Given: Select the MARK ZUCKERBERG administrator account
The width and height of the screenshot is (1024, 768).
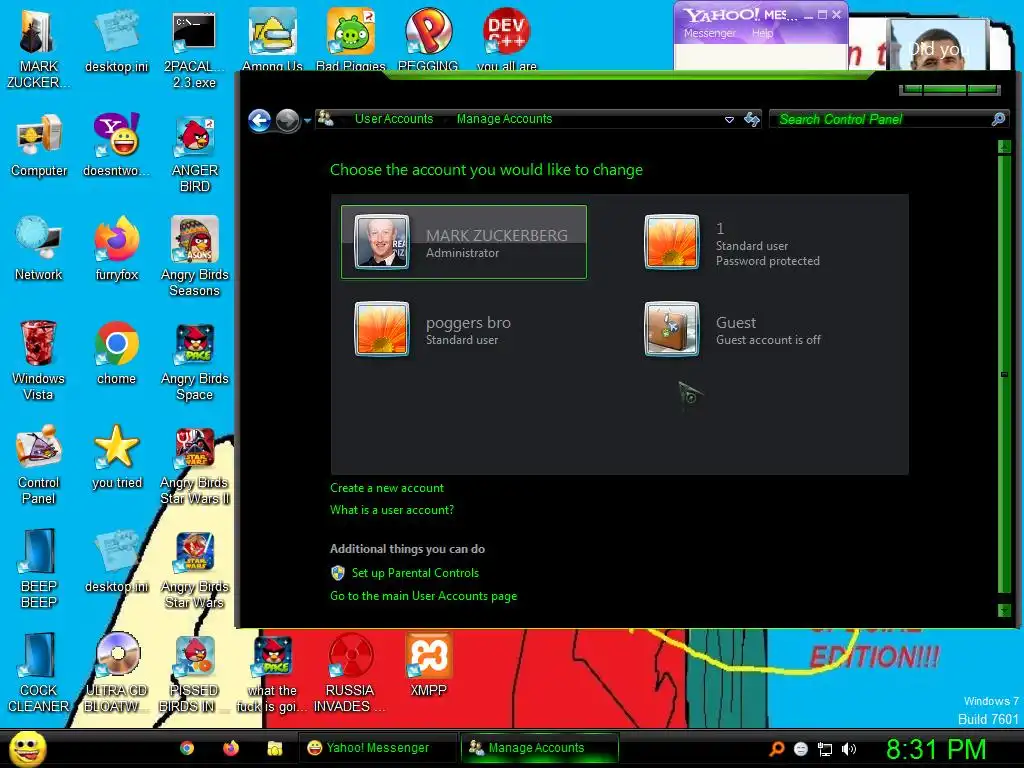Looking at the screenshot, I should 464,242.
